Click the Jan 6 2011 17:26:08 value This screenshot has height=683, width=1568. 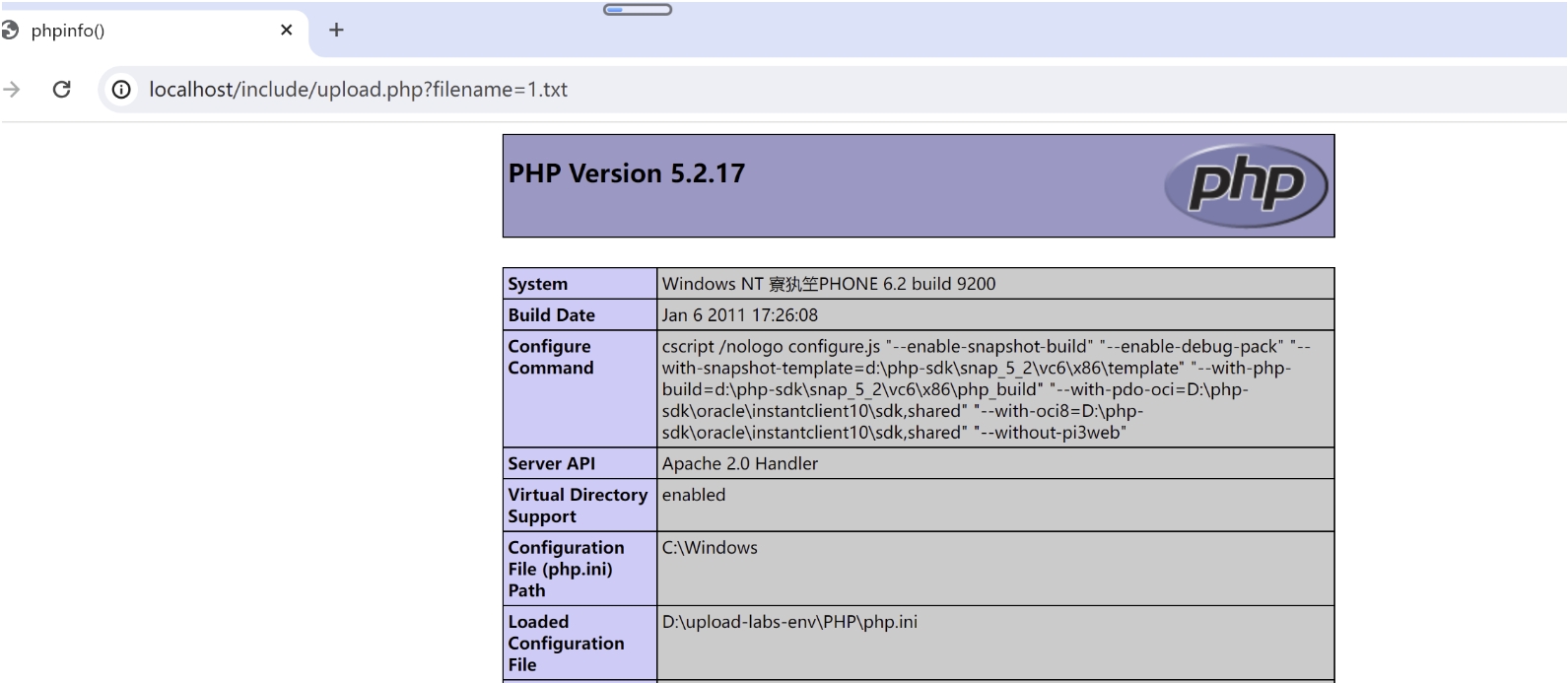(740, 315)
